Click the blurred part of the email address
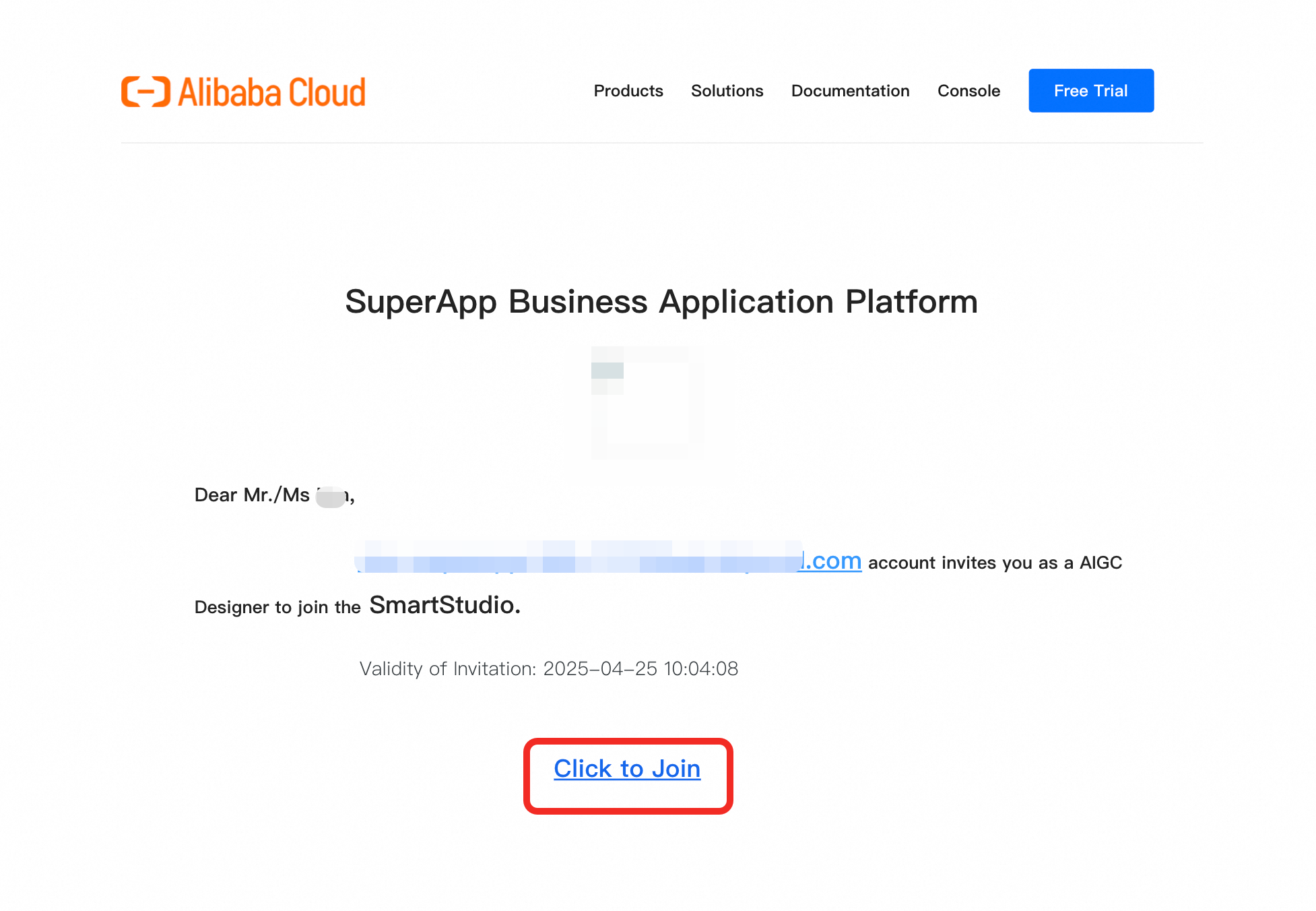1316x911 pixels. (x=579, y=558)
